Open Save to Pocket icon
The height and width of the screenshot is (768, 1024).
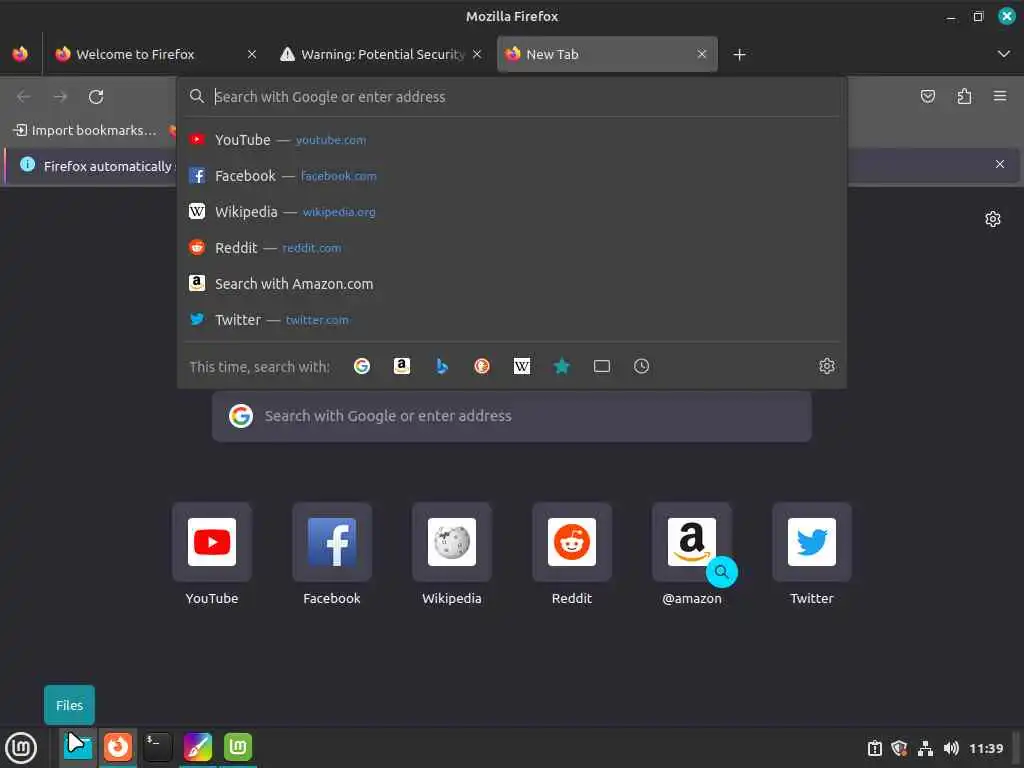(x=927, y=97)
